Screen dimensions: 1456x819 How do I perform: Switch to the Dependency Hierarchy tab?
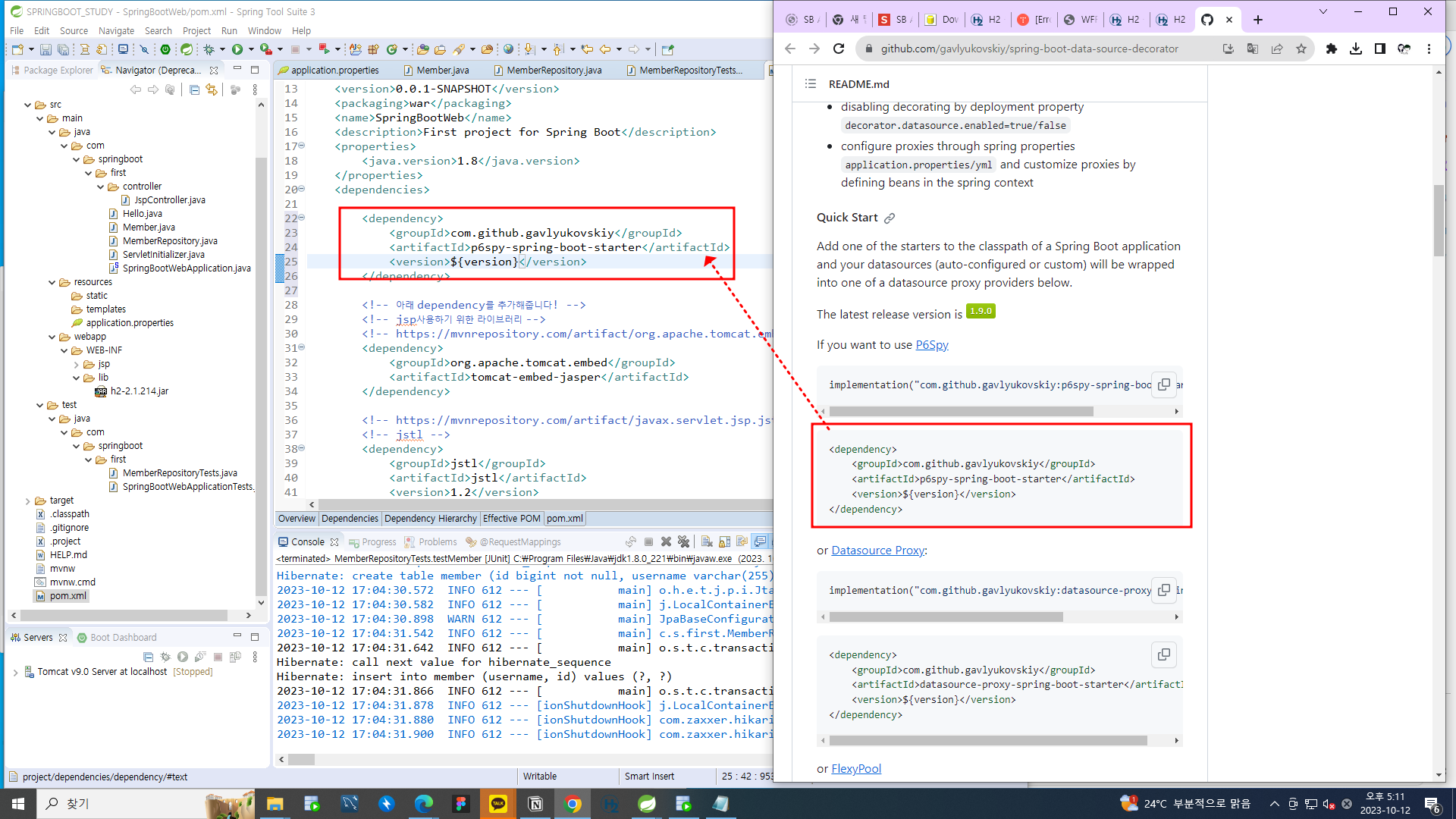click(430, 519)
